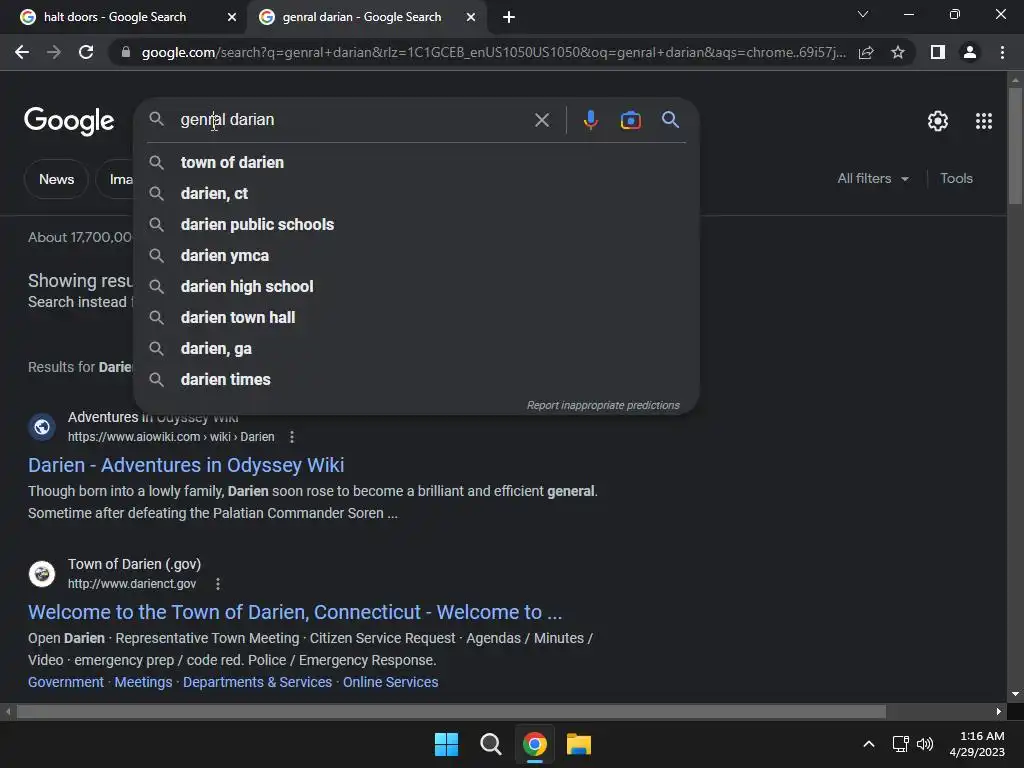Open more options for darienct.gov result
Viewport: 1024px width, 768px height.
(218, 584)
